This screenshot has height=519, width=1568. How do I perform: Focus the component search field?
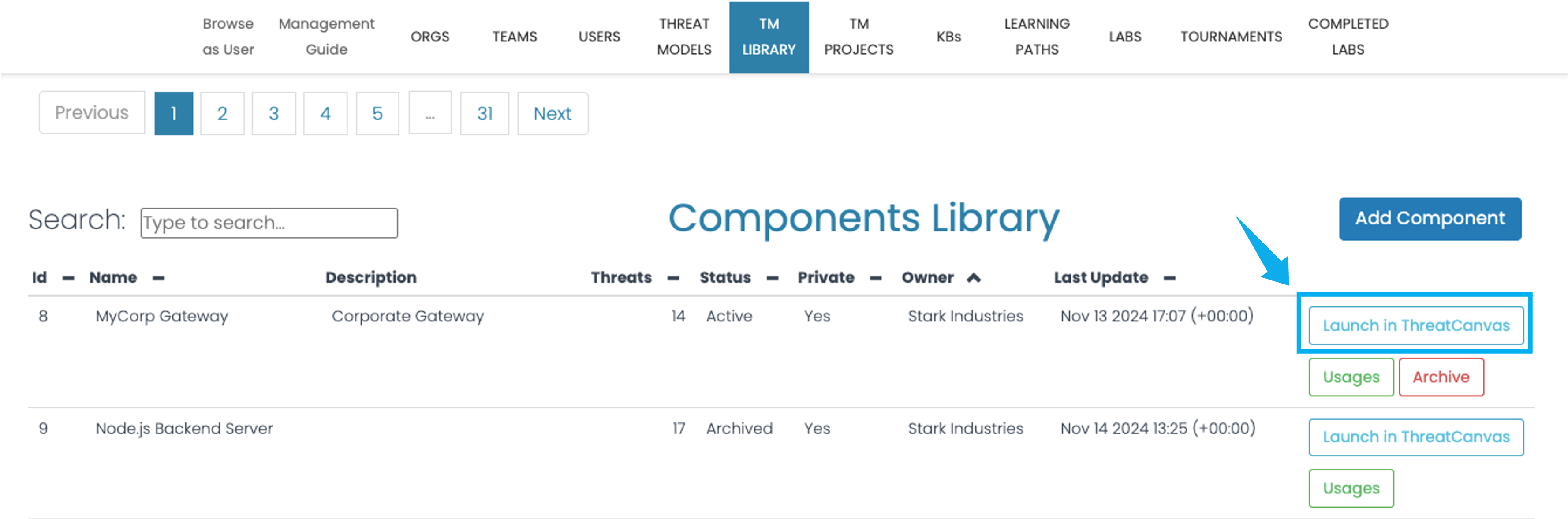click(x=269, y=223)
